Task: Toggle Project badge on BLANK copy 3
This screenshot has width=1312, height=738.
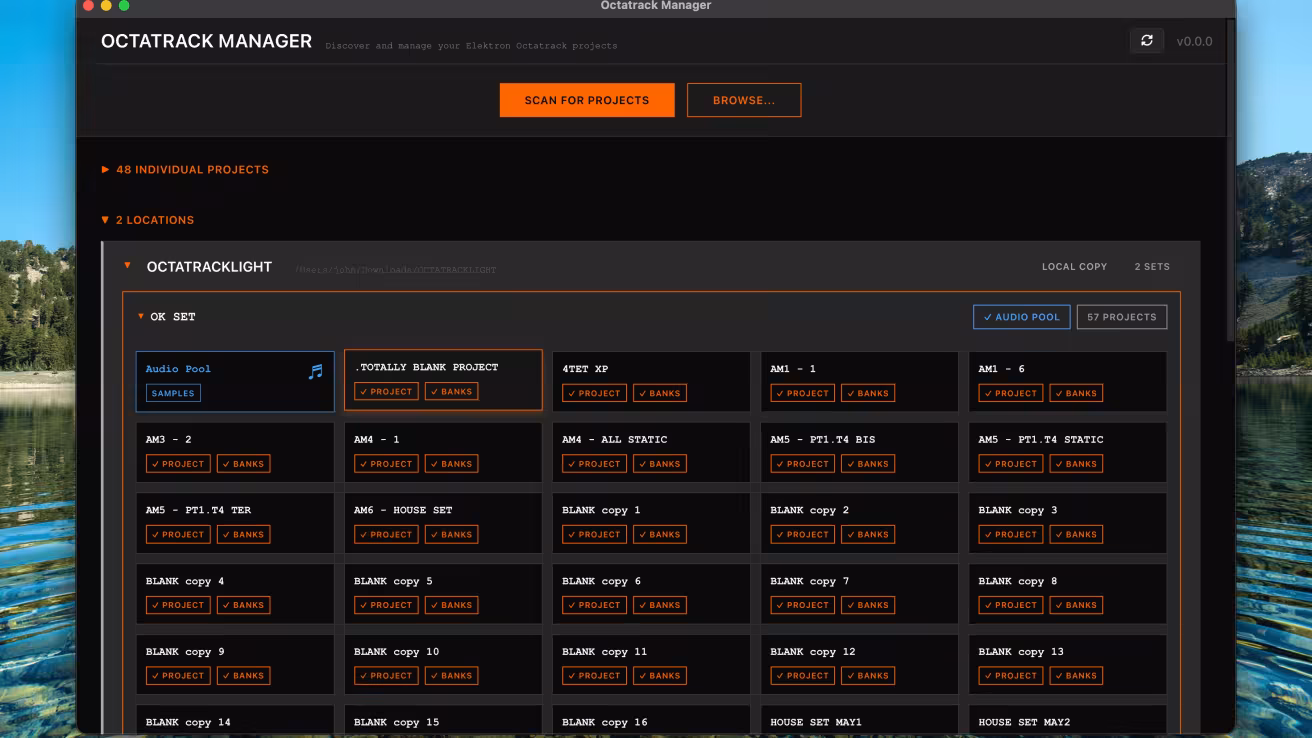Action: (x=1010, y=535)
